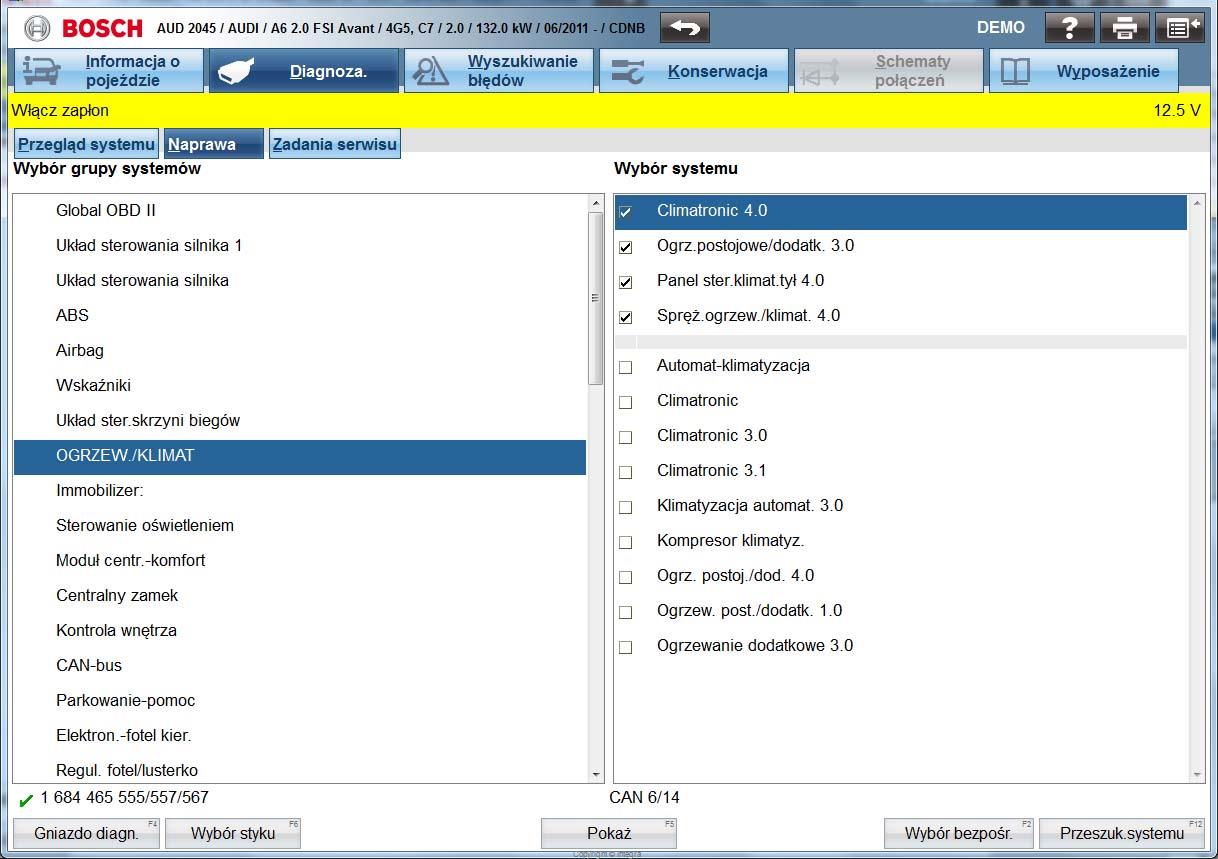Select Immobilizer: group
The width and height of the screenshot is (1218, 859).
(300, 490)
